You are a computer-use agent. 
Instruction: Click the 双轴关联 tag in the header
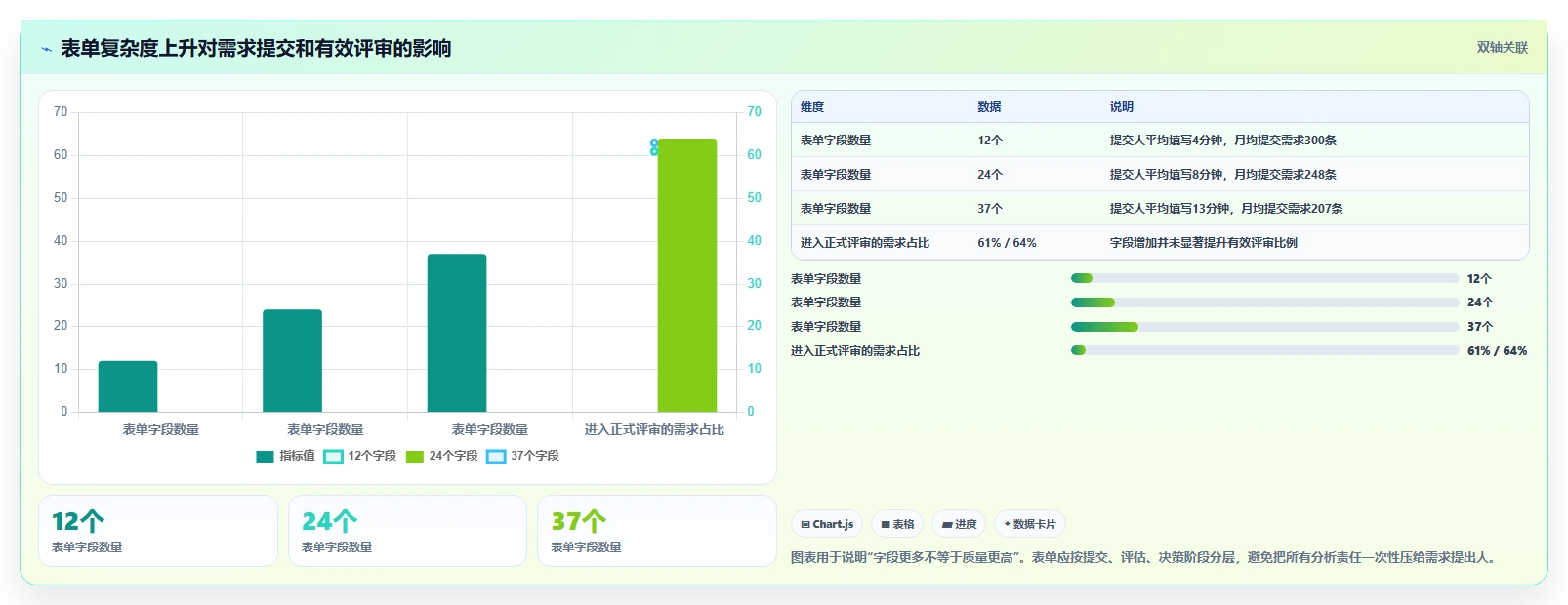(1502, 47)
